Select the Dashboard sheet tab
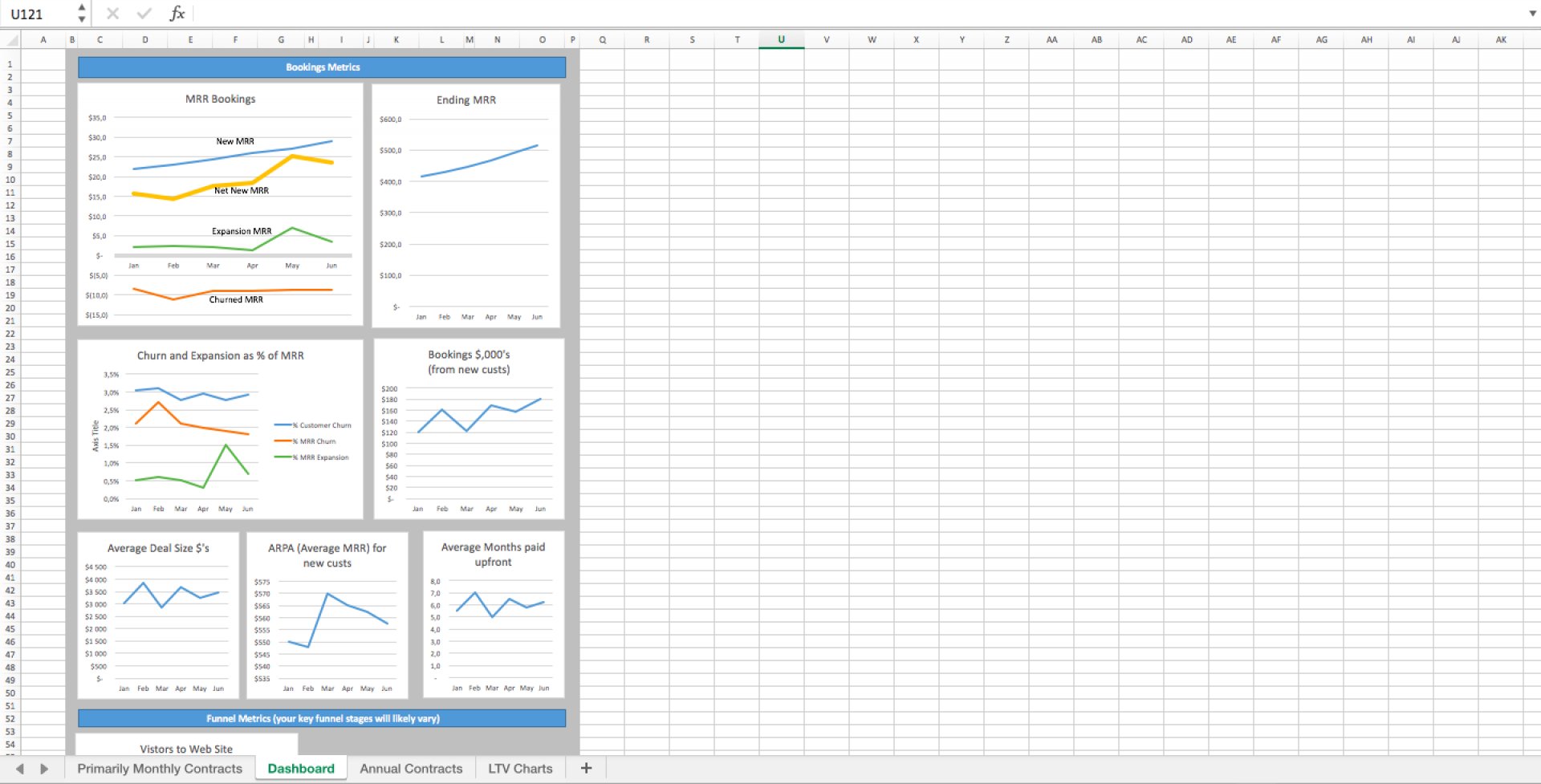 (x=301, y=768)
